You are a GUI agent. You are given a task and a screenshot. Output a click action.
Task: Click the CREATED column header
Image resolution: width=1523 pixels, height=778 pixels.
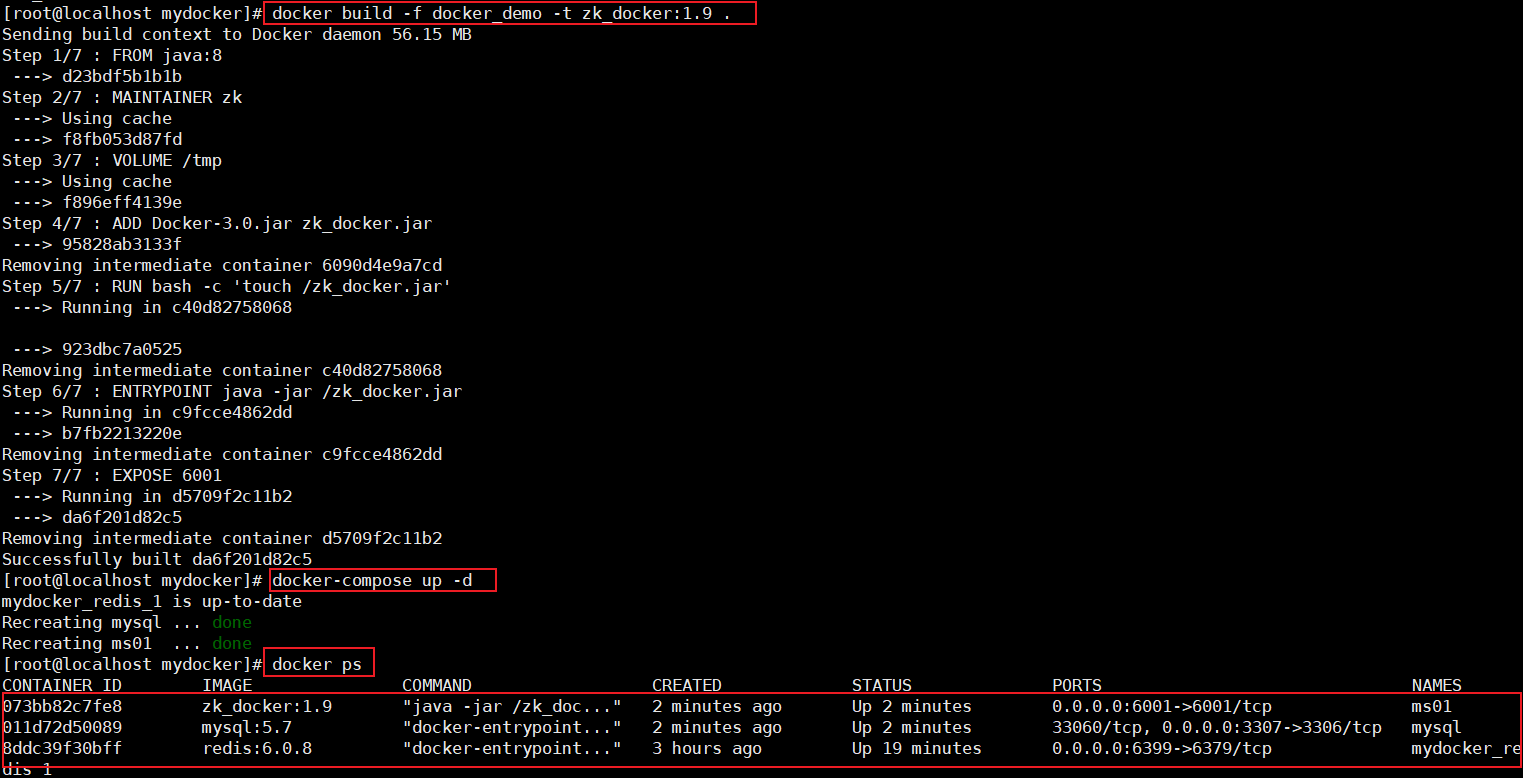pyautogui.click(x=687, y=686)
